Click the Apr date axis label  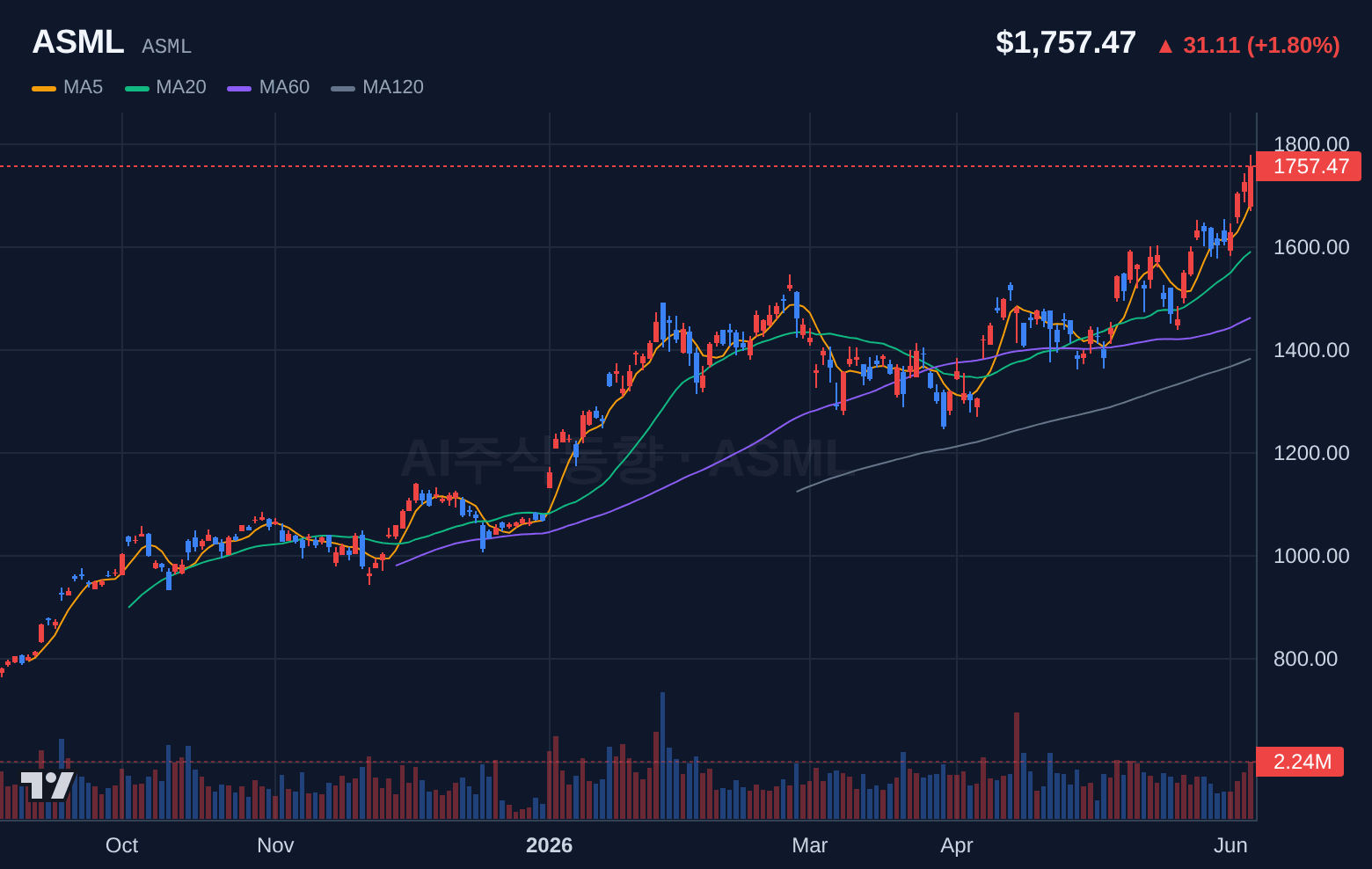coord(957,845)
